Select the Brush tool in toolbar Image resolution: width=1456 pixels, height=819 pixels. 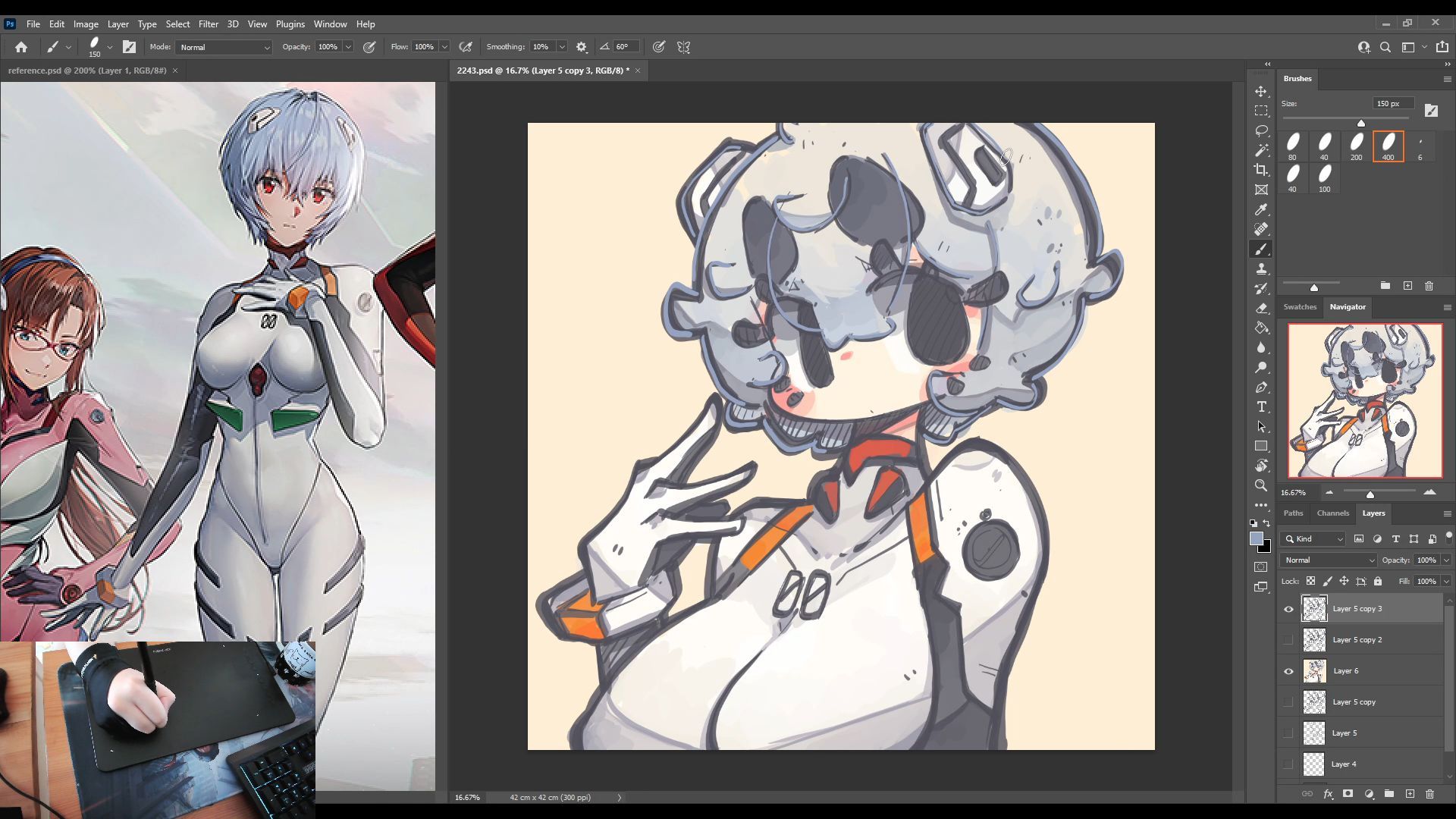(1261, 249)
